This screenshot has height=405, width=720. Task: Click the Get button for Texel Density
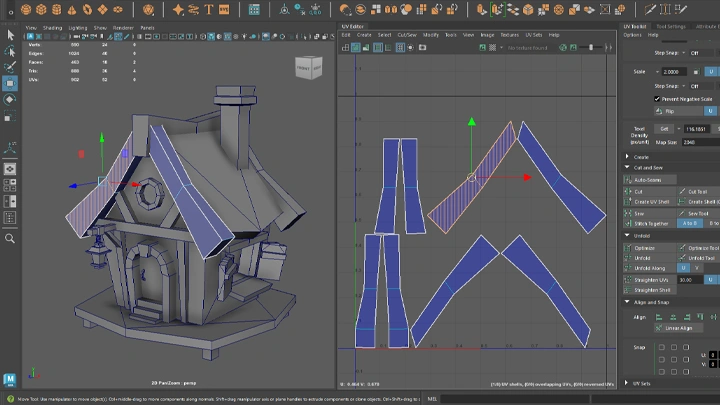tap(664, 129)
